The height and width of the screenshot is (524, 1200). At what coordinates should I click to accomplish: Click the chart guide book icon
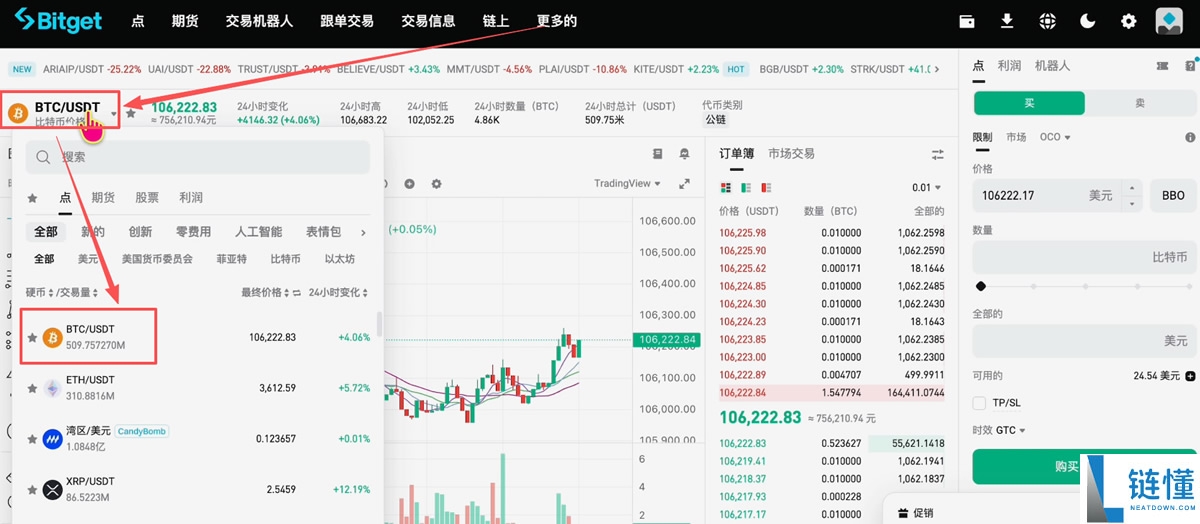pyautogui.click(x=658, y=154)
